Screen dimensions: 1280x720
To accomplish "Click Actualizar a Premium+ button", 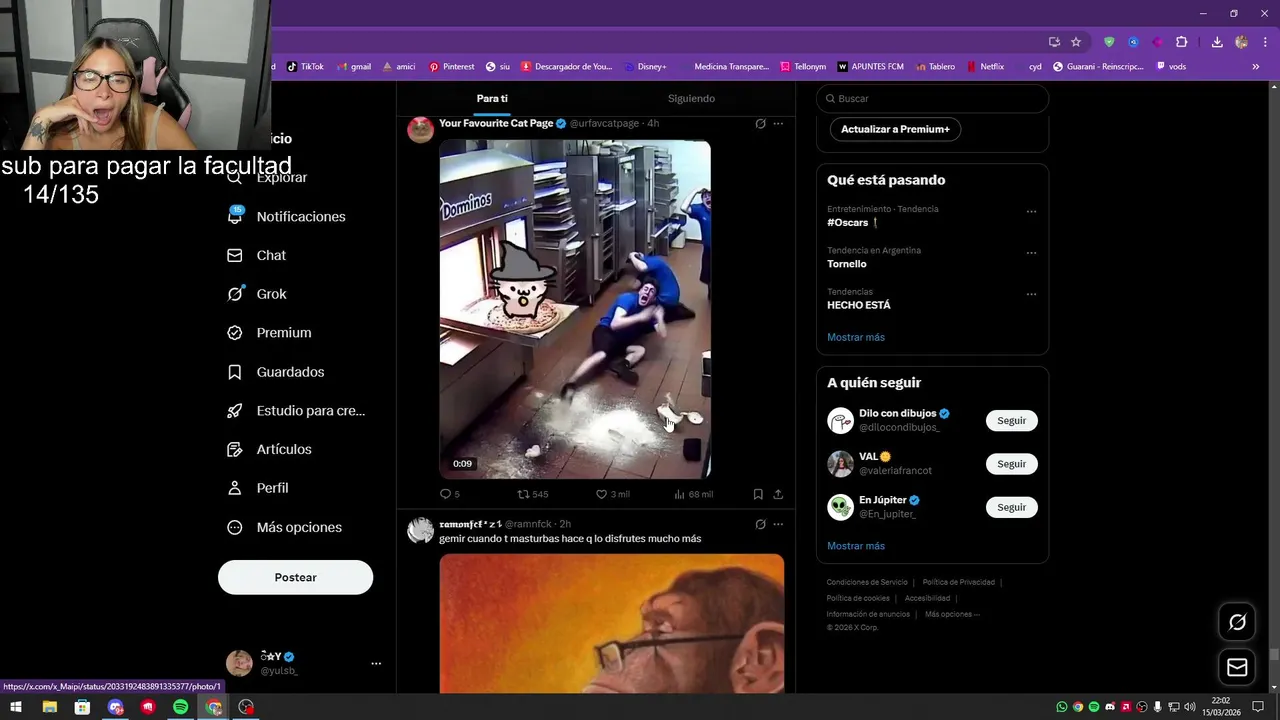I will click(895, 129).
